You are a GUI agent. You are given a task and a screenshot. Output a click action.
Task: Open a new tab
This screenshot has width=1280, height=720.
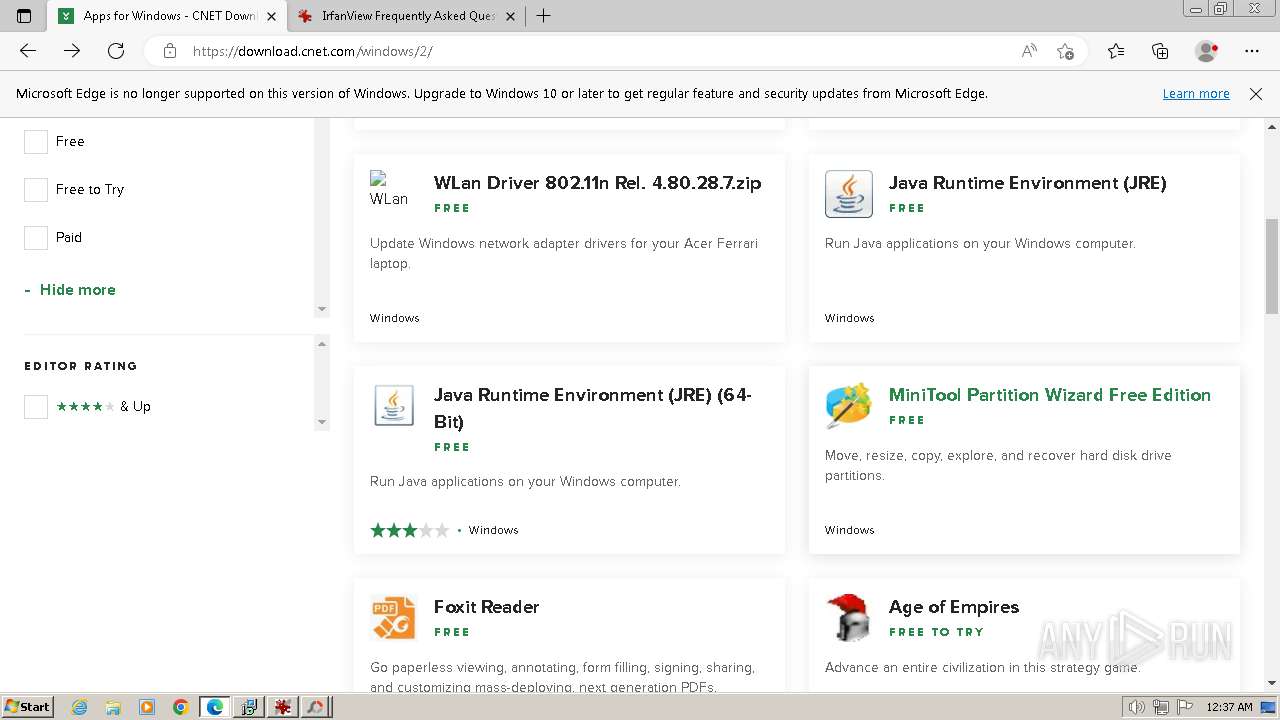[x=544, y=16]
